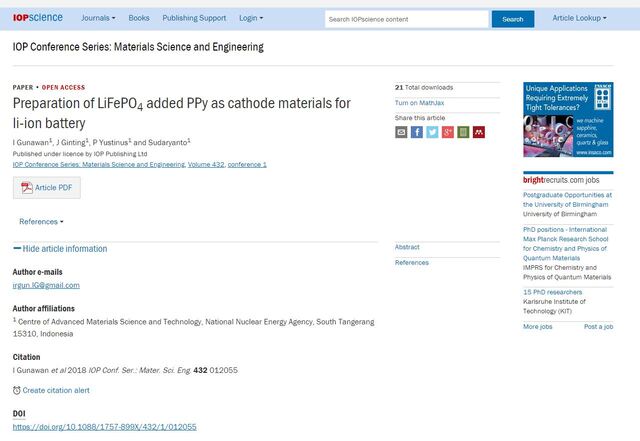Open the article DOI link
The image size is (640, 441).
click(104, 427)
